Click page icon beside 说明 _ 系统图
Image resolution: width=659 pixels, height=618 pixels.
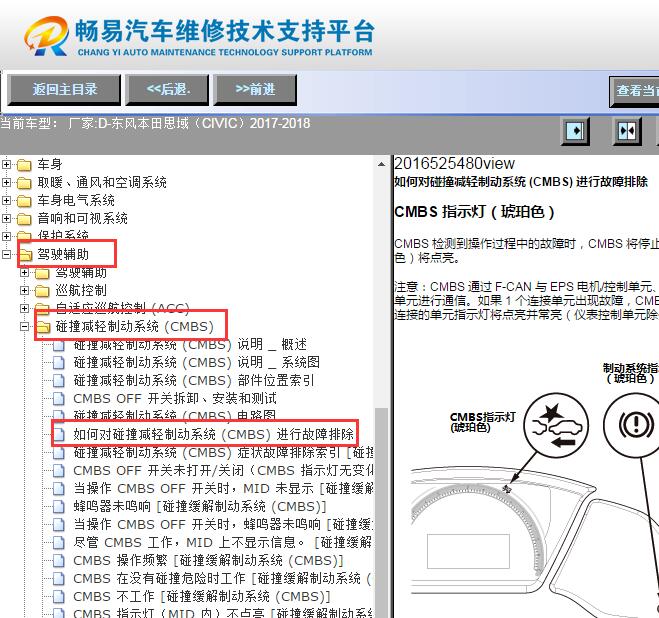[59, 362]
